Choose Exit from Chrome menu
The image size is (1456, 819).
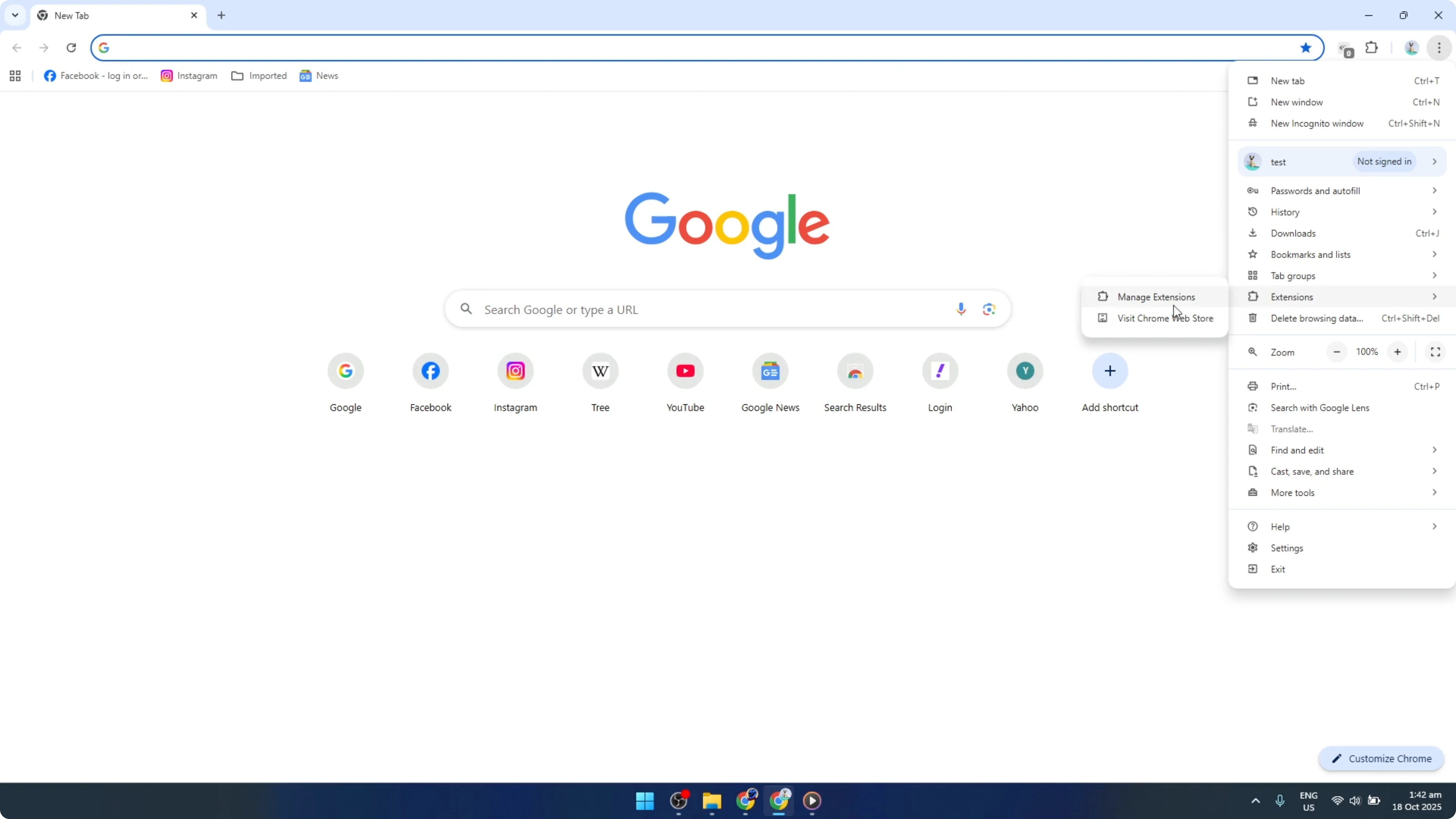coord(1342,569)
